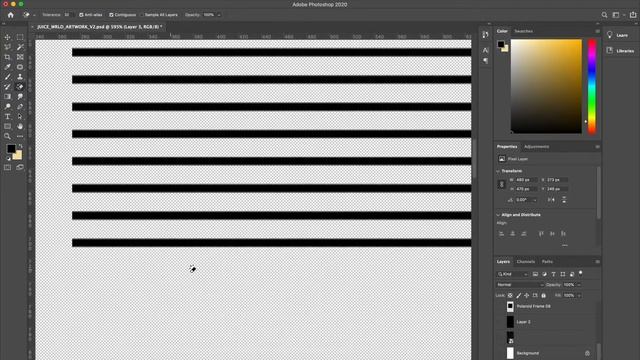Viewport: 640px width, 360px height.
Task: Select the Frame tool
Action: [x=20, y=57]
